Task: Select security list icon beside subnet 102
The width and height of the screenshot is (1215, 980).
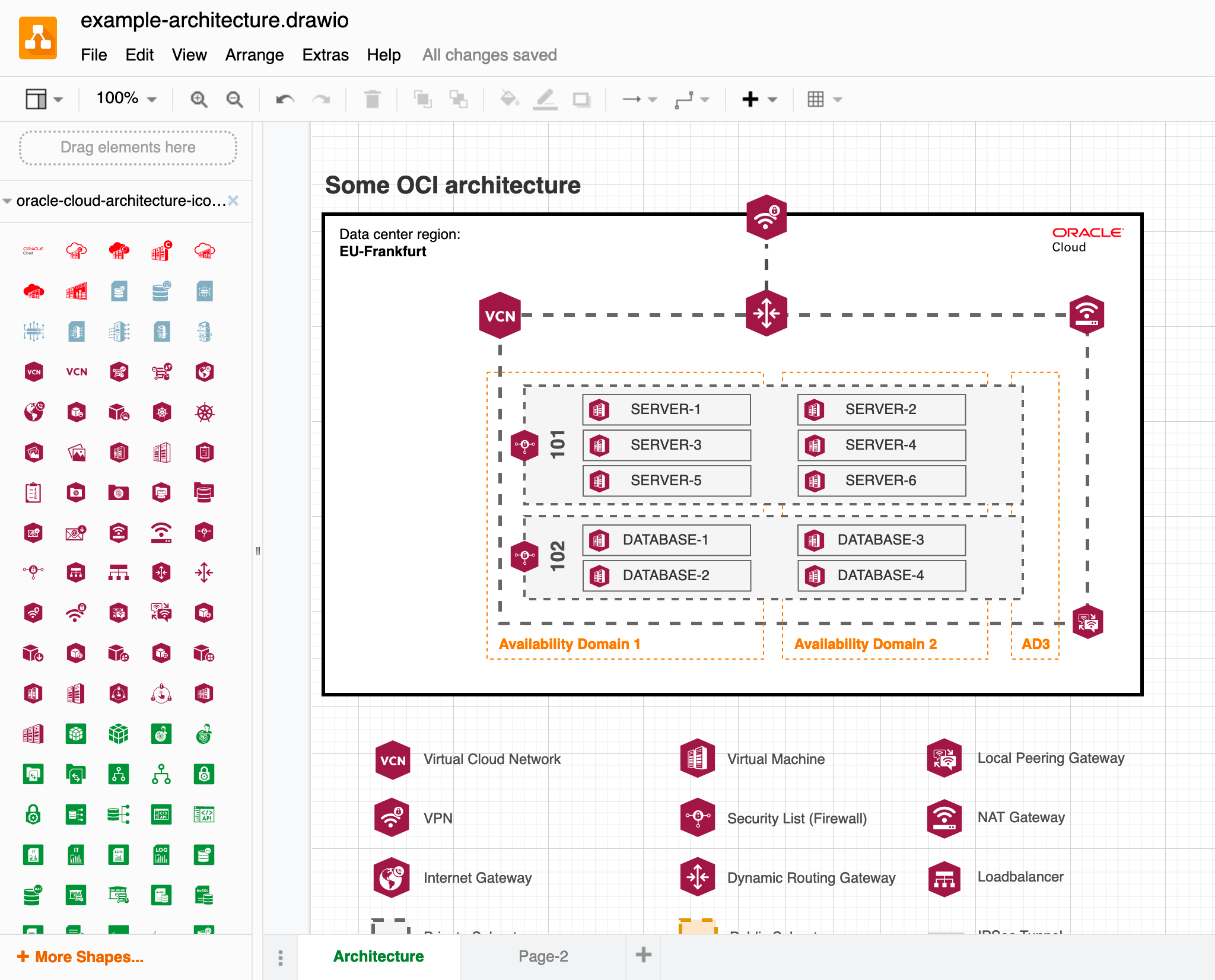Action: pos(524,556)
